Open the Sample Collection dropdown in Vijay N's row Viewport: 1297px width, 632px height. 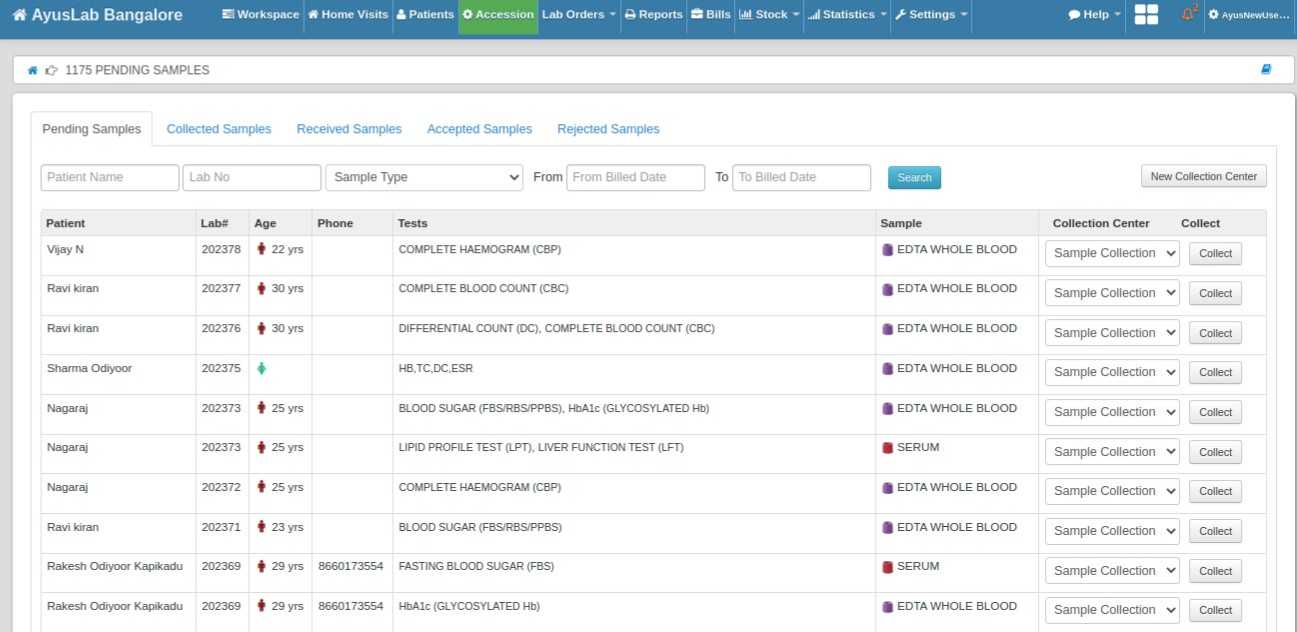[x=1111, y=253]
